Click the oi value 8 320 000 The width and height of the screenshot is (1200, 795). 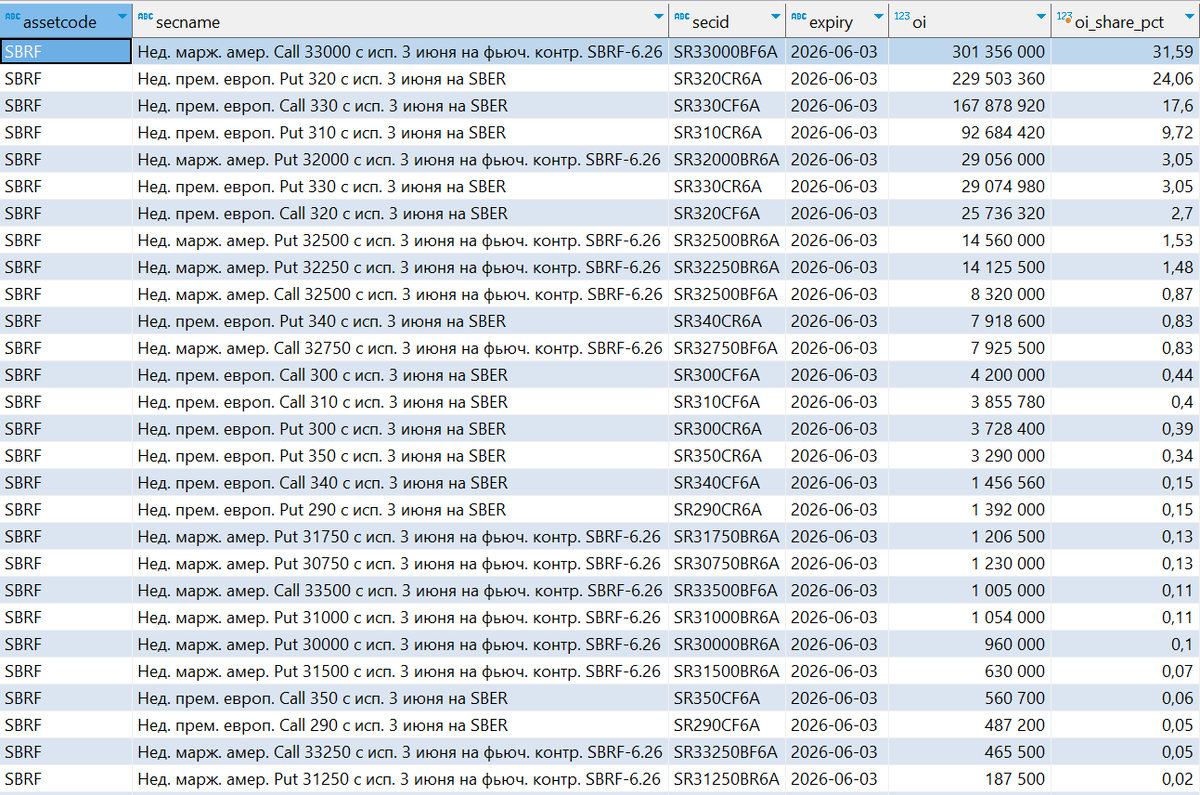tap(1008, 294)
